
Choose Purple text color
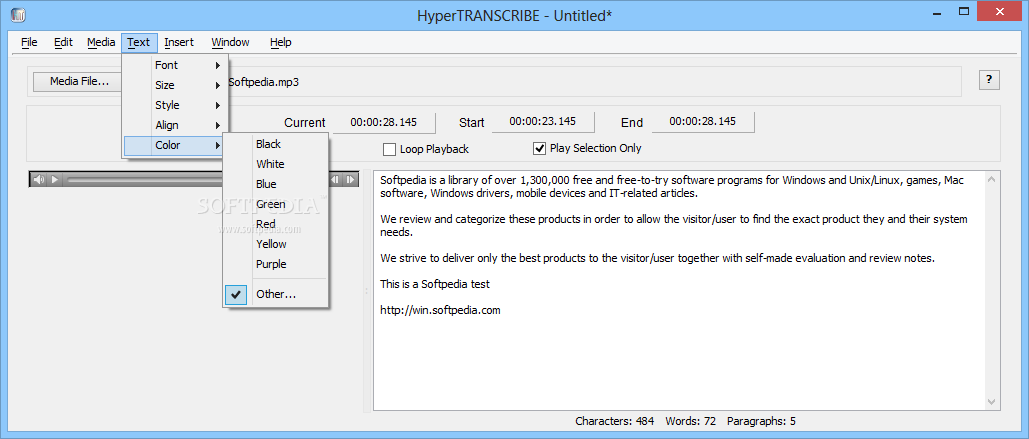276,264
